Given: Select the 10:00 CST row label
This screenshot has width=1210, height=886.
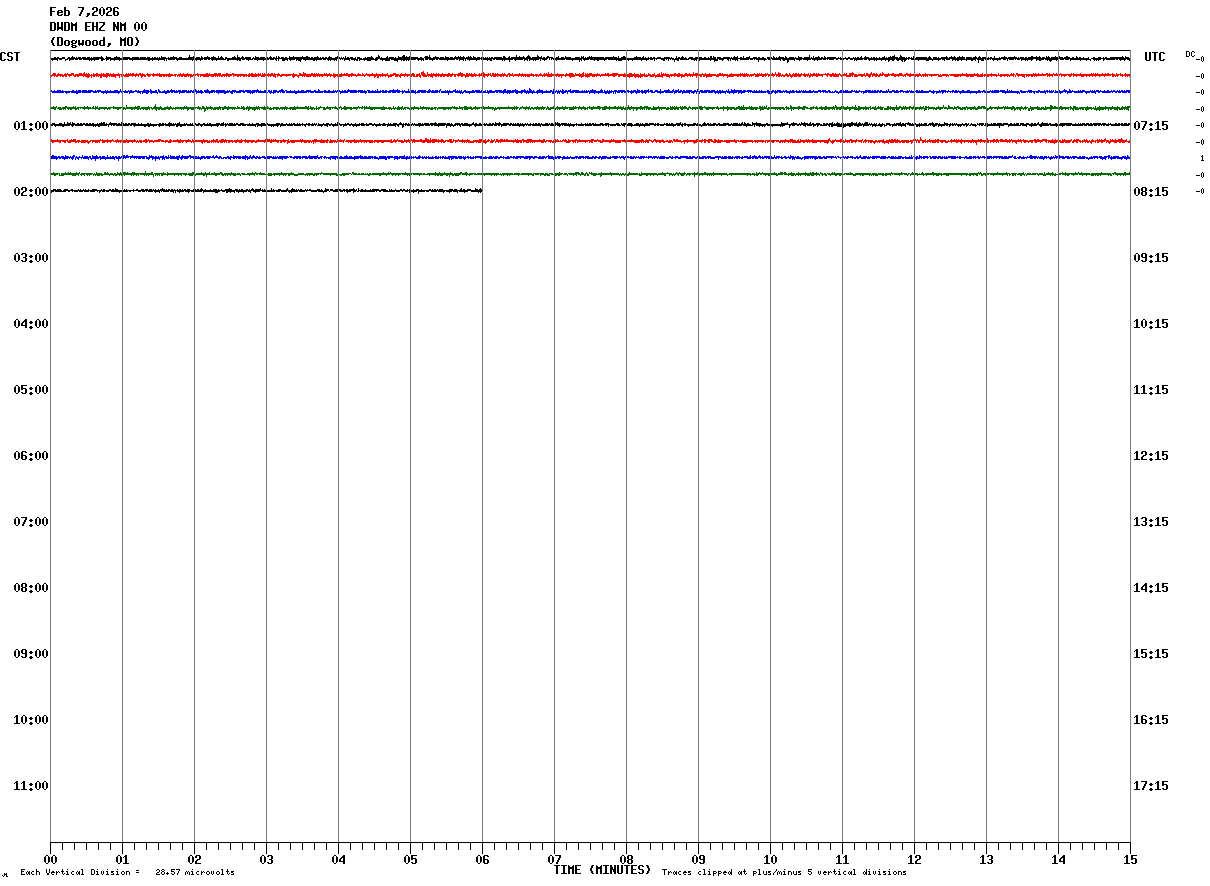Looking at the screenshot, I should pyautogui.click(x=31, y=720).
